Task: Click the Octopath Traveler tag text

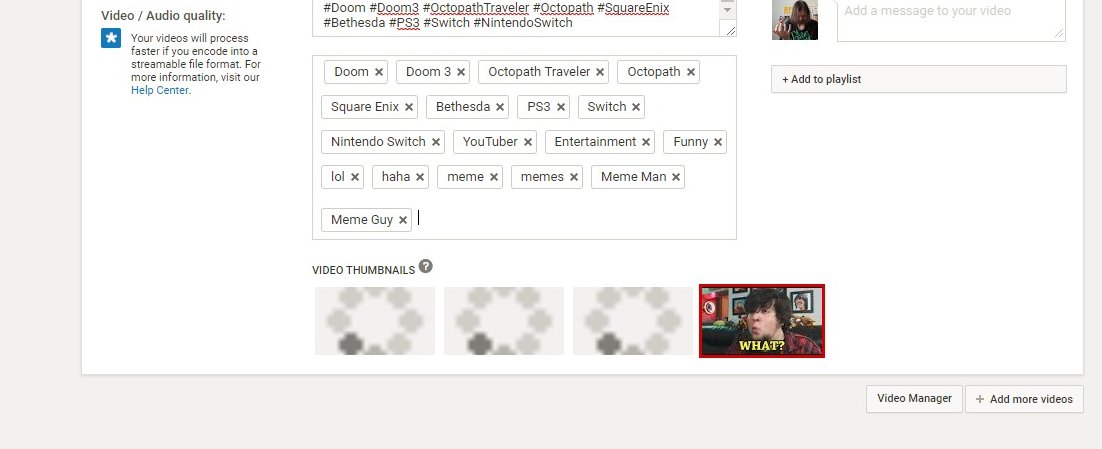Action: pyautogui.click(x=539, y=72)
